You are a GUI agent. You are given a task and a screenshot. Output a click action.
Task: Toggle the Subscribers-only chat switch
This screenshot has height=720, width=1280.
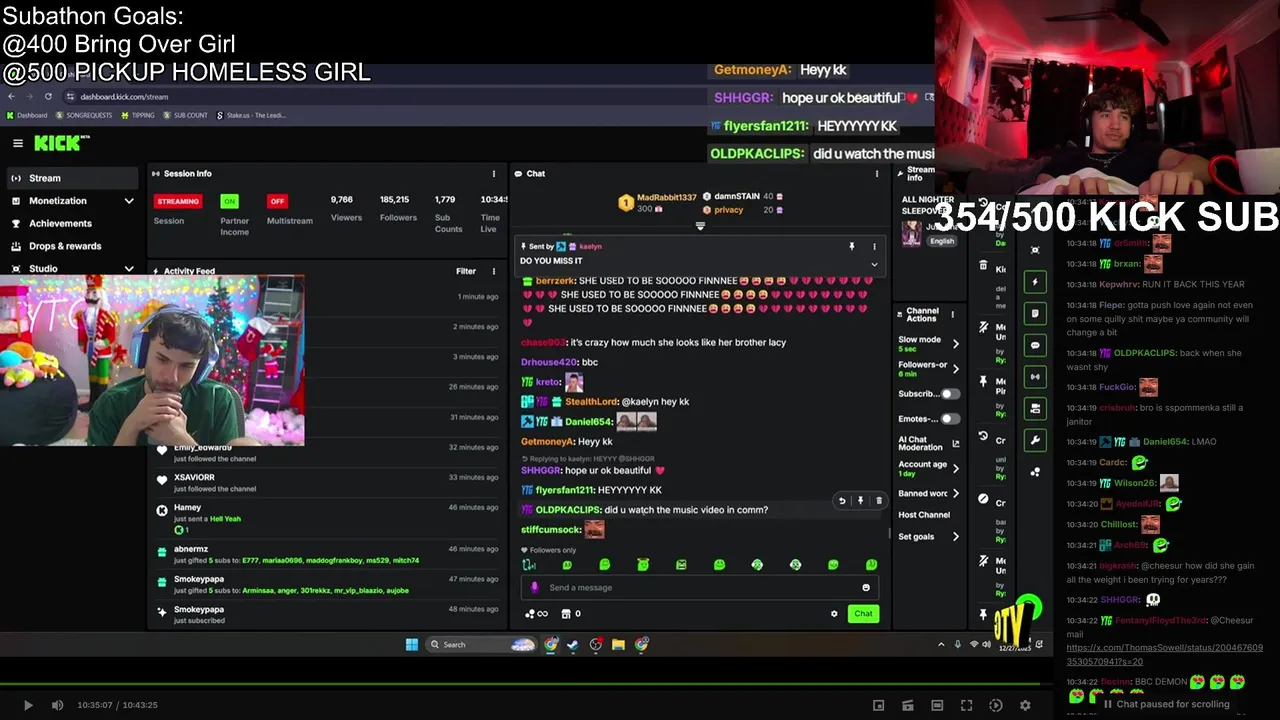click(949, 394)
